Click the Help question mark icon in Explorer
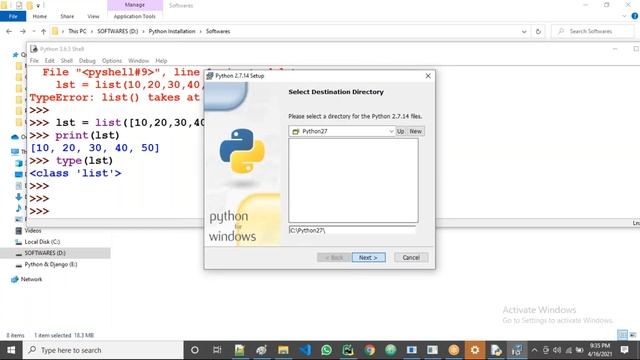 635,16
